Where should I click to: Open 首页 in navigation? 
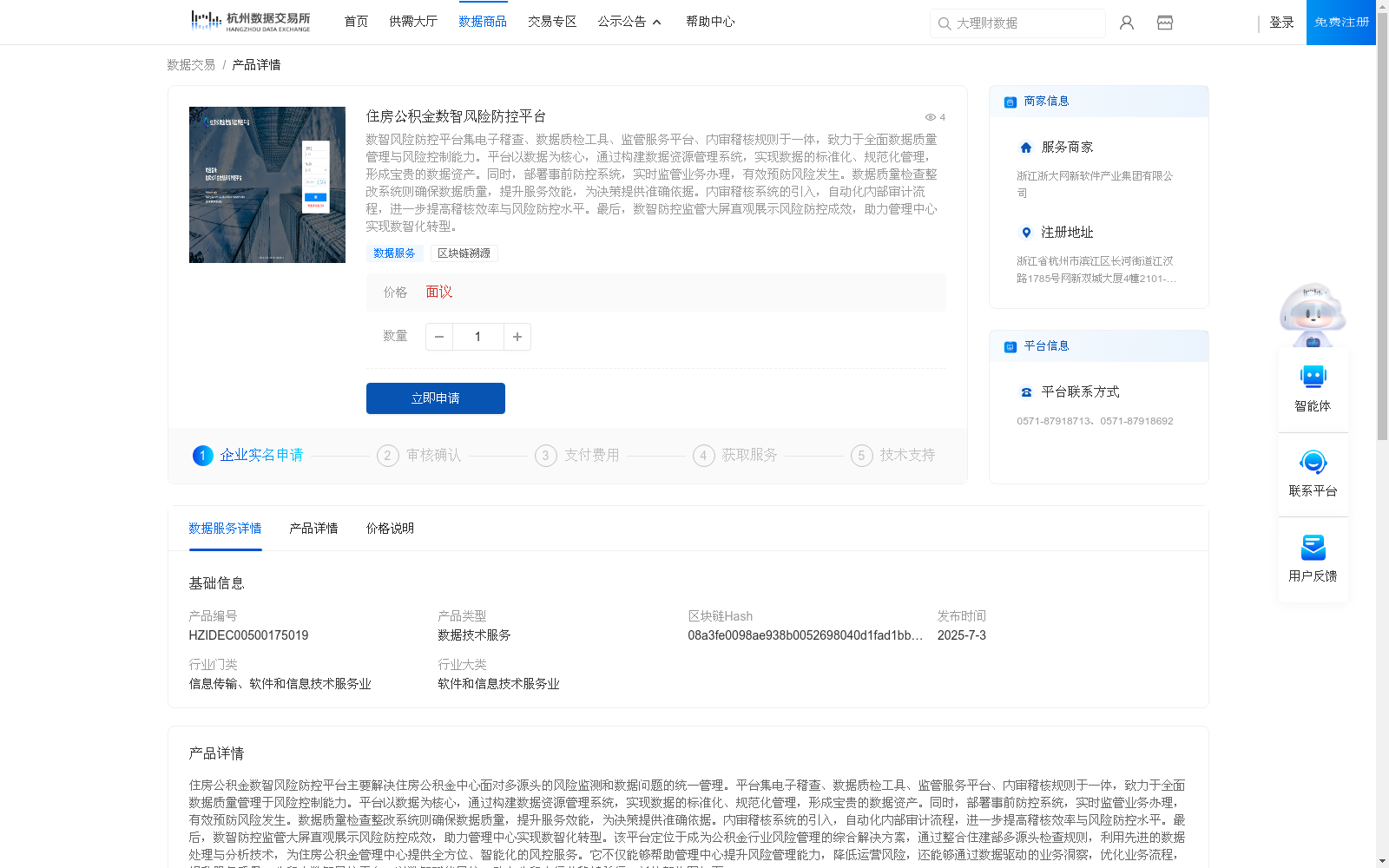[x=356, y=22]
